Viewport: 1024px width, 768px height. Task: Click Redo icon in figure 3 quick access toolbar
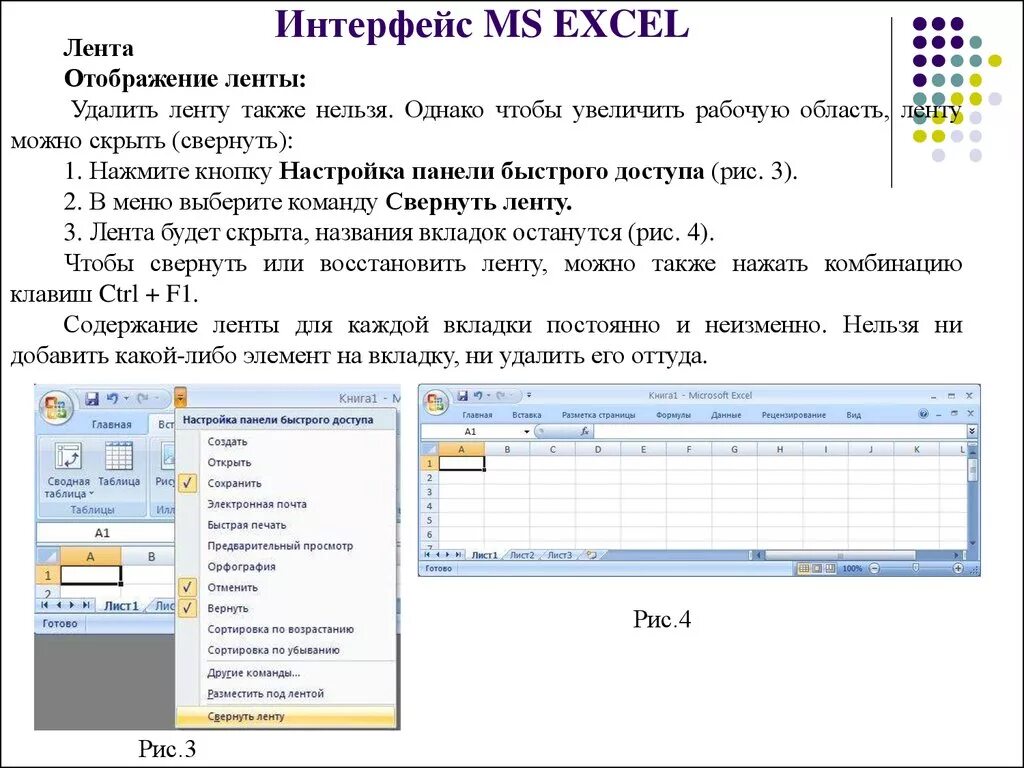(142, 398)
